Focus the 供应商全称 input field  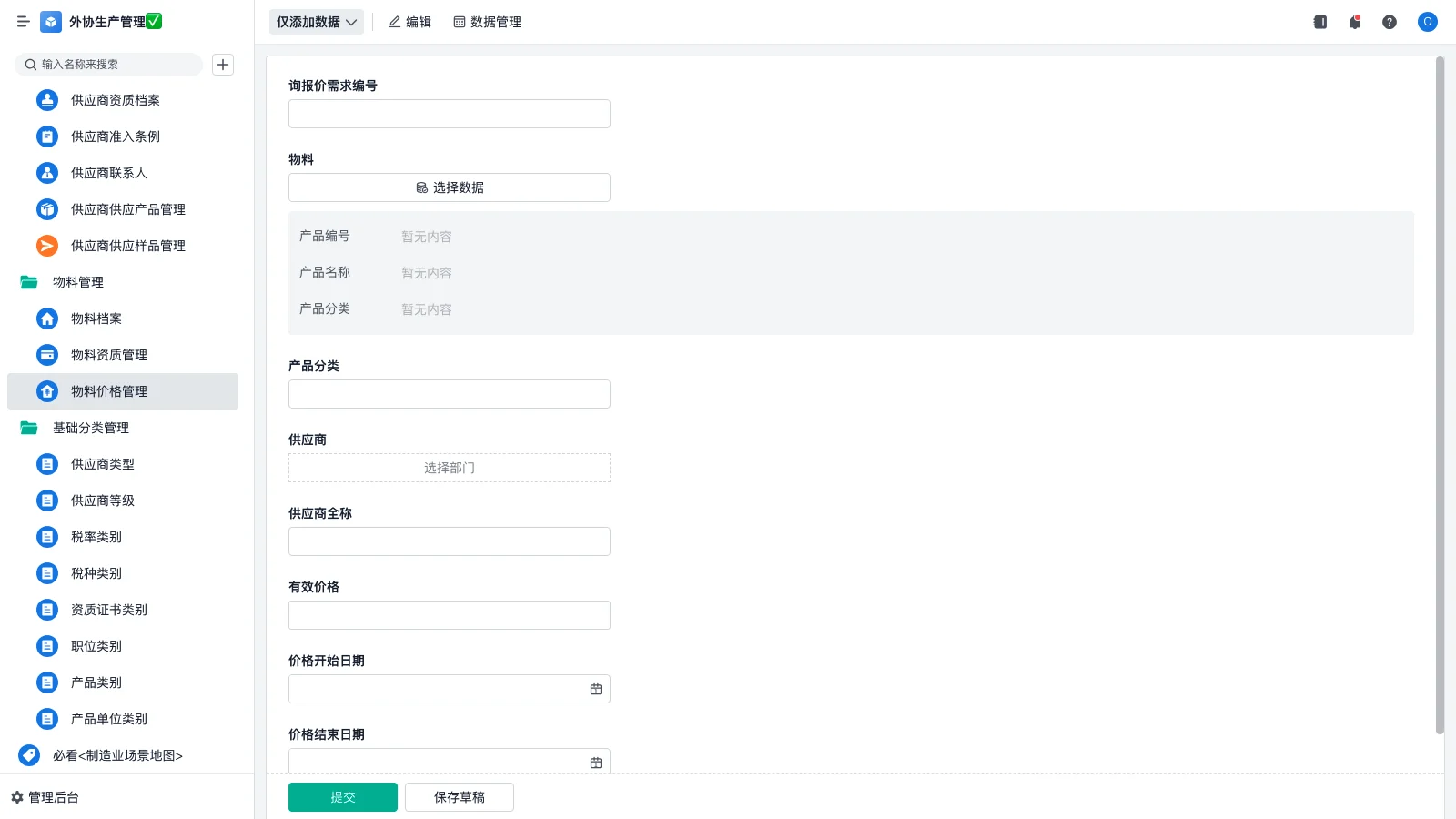point(450,541)
